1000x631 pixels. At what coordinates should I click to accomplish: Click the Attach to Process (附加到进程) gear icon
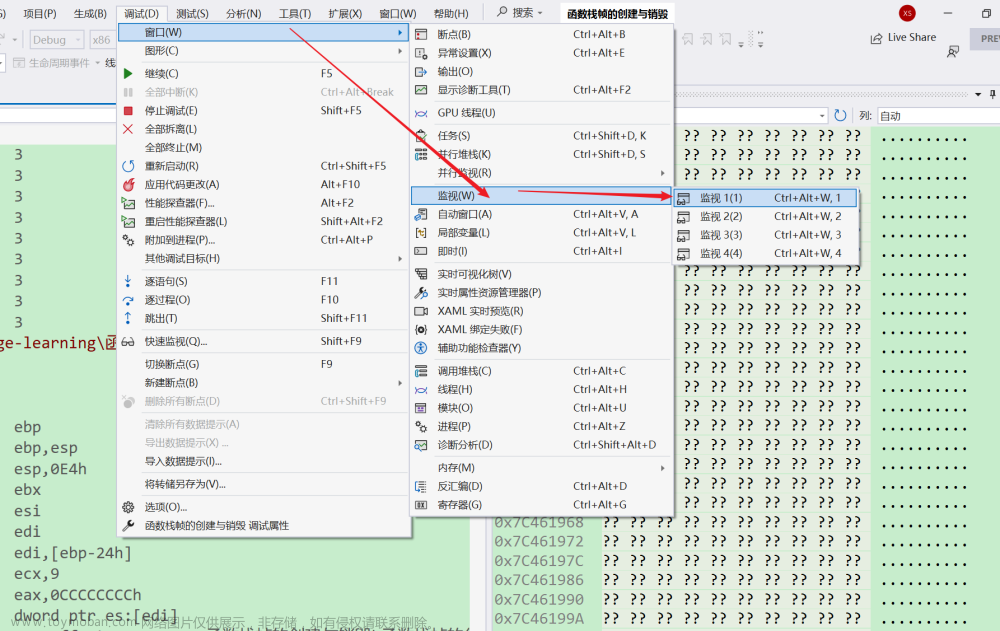(x=128, y=240)
